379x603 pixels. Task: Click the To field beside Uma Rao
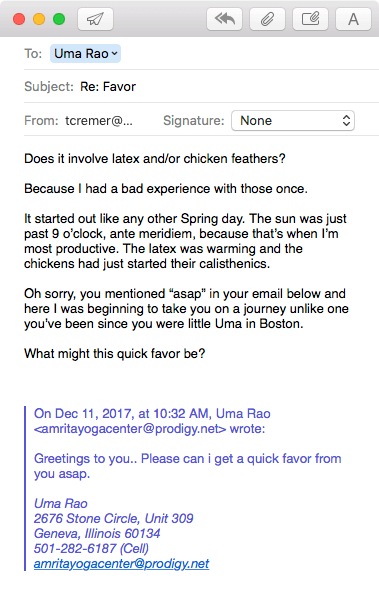pos(250,53)
